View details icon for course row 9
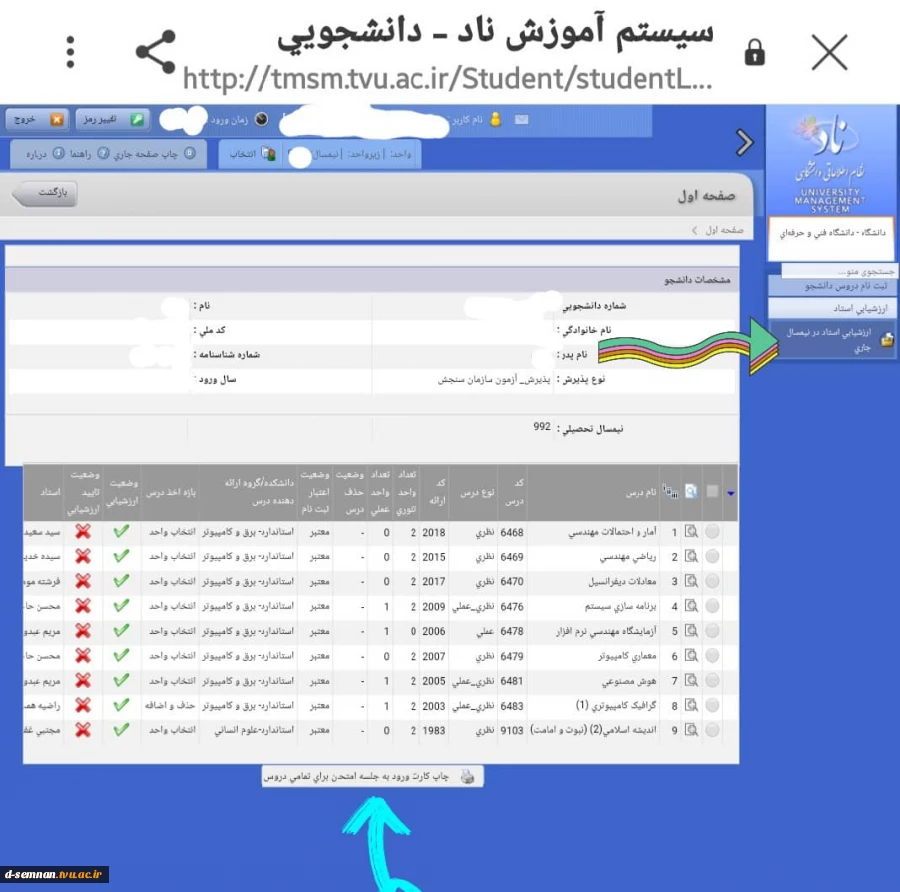The height and width of the screenshot is (892, 900). point(692,730)
